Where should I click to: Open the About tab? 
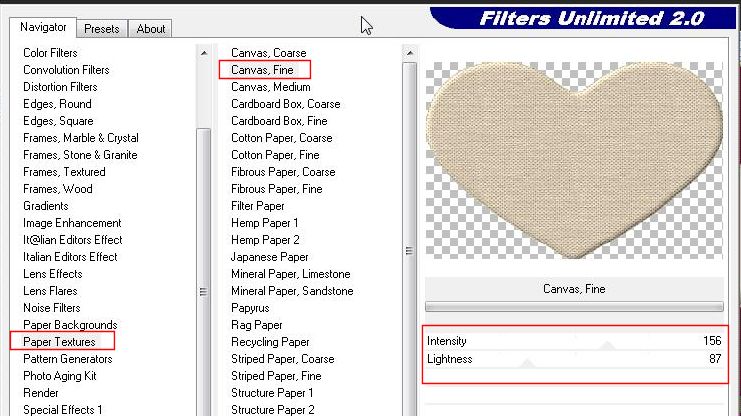coord(151,29)
